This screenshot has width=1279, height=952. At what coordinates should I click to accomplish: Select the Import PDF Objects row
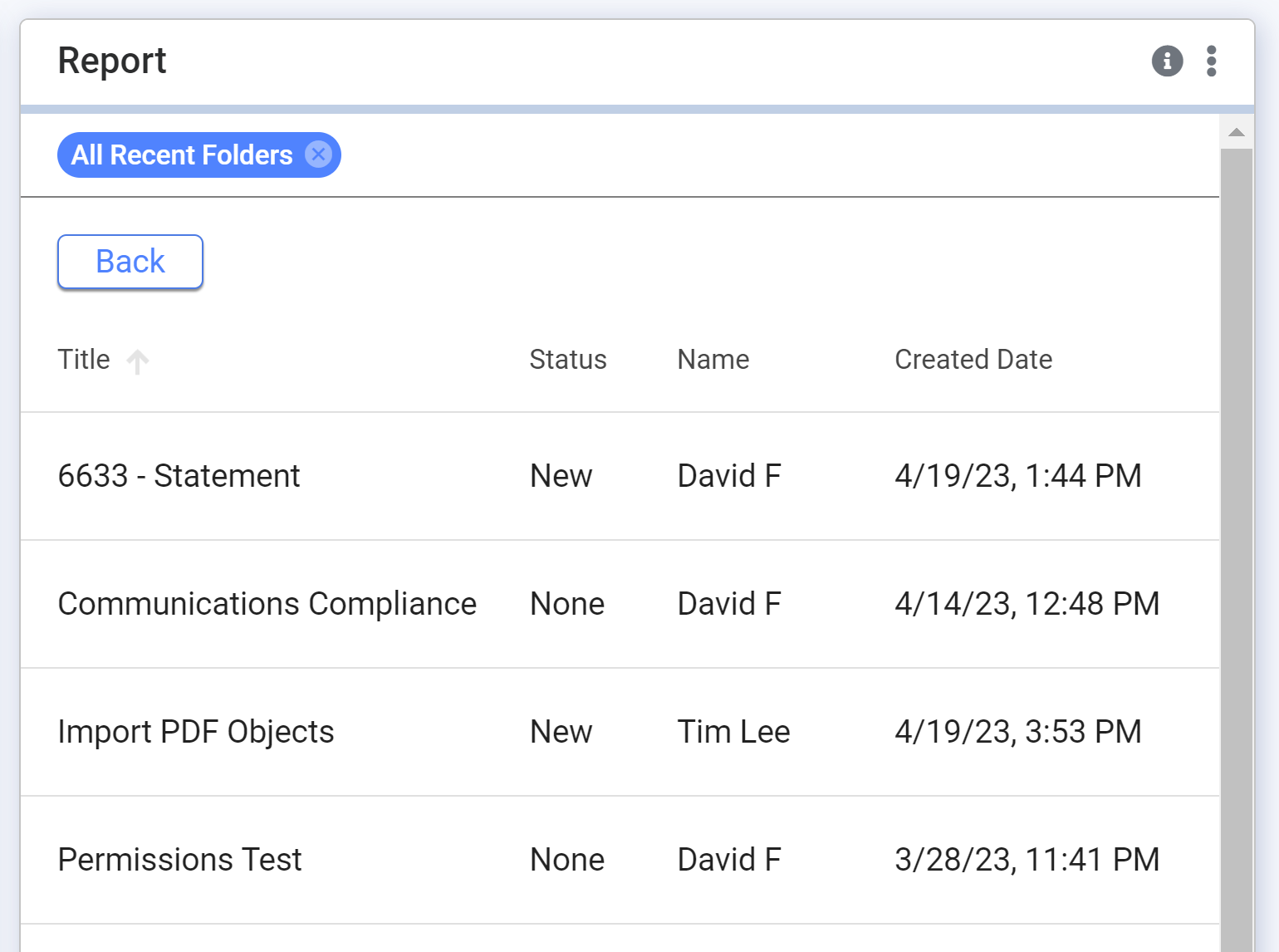click(x=196, y=732)
